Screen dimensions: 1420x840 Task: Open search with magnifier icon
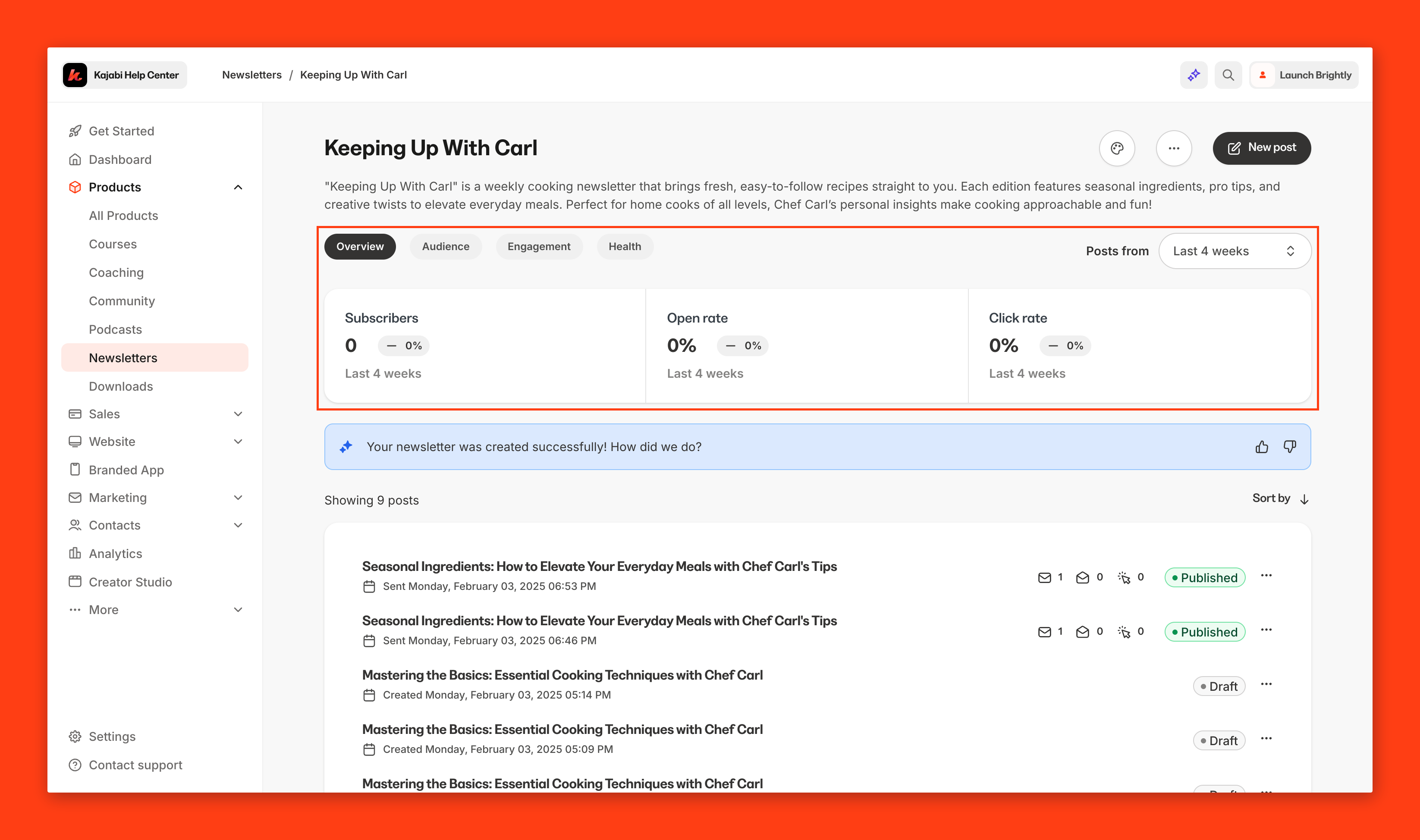pos(1228,75)
